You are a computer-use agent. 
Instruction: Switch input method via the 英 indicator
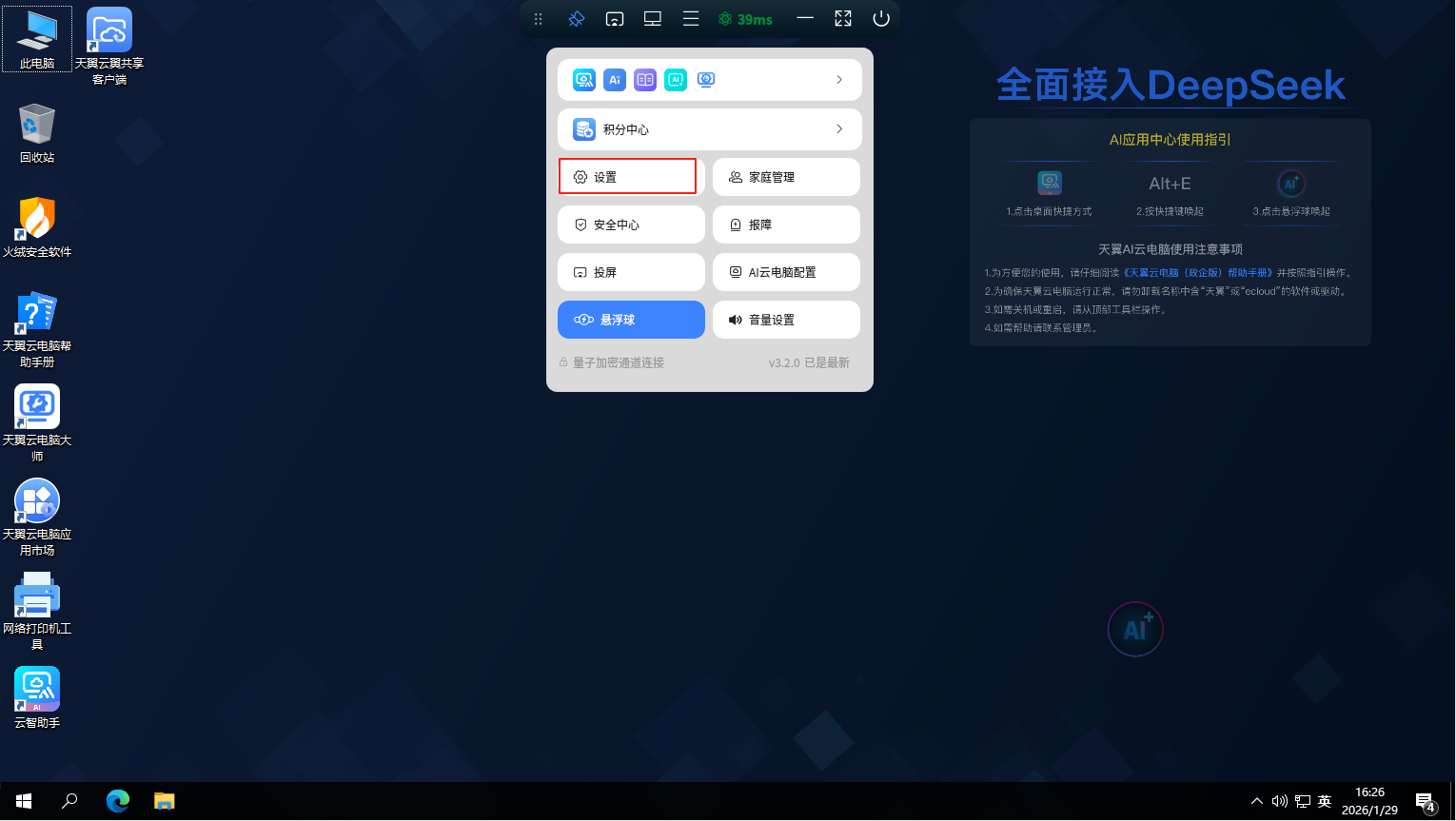click(x=1325, y=801)
